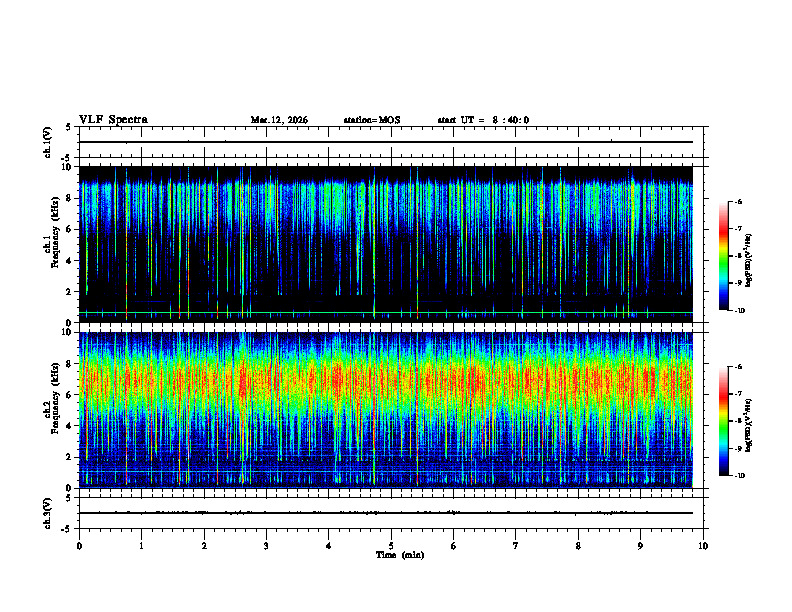Click the "3" tick on the time axis
This screenshot has width=792, height=612.
266,546
